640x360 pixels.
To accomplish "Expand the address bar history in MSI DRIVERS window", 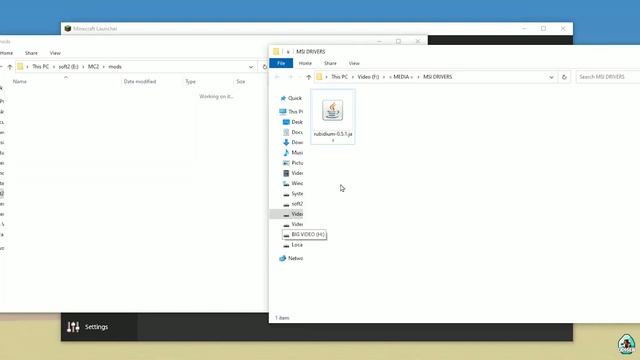I will tap(551, 77).
